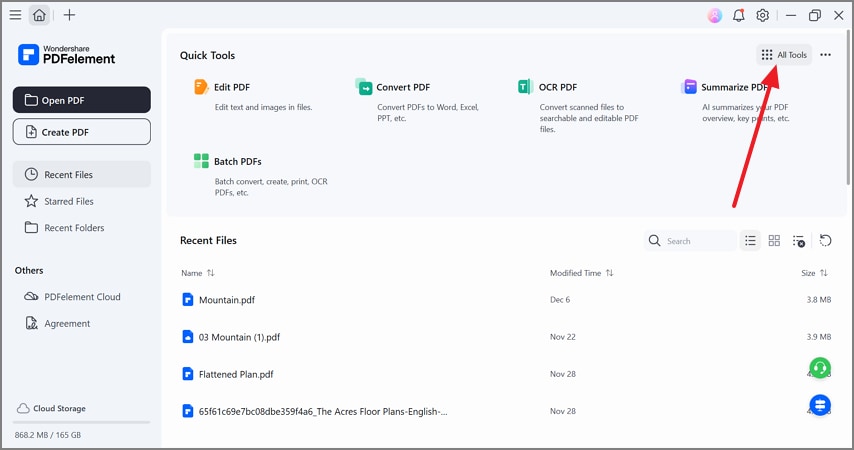
Task: Click the vertical scrollbar on right edge
Action: (847, 107)
